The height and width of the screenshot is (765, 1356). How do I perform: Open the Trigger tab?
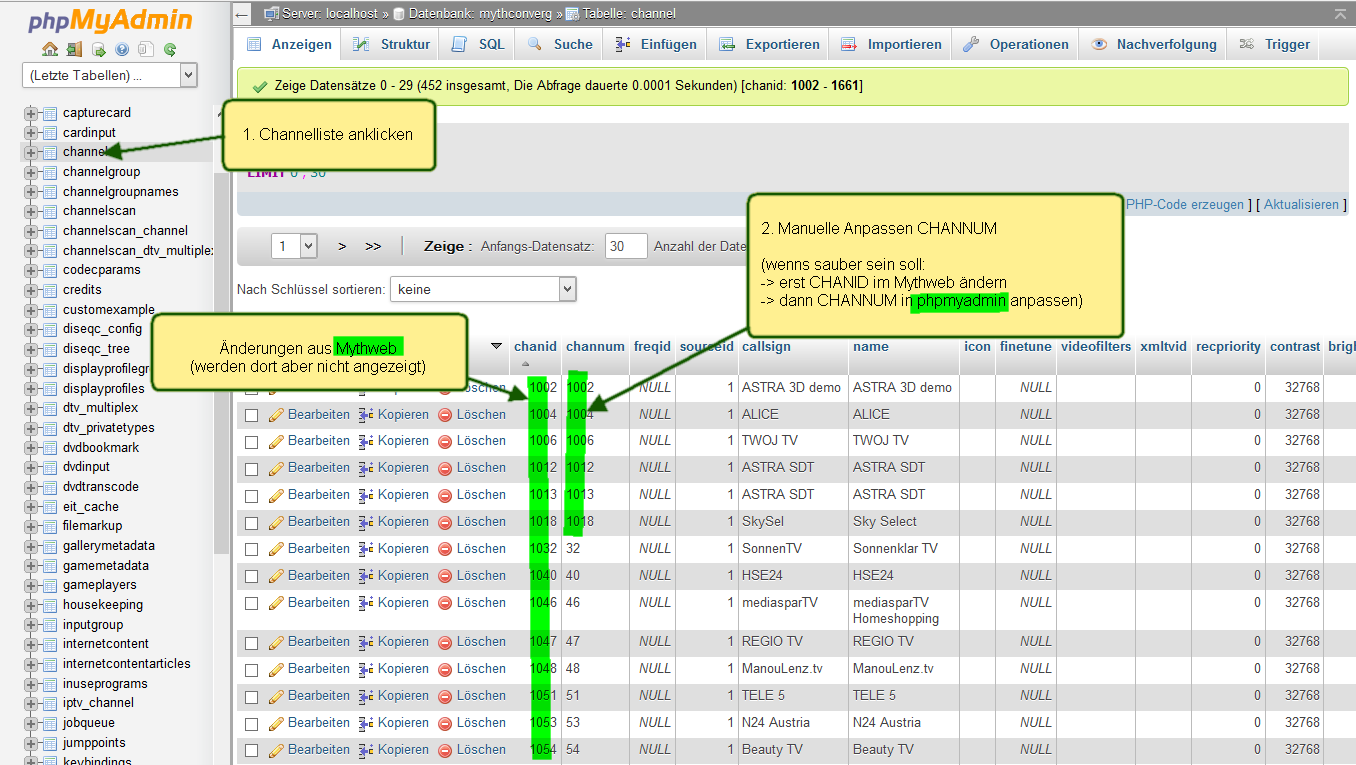(1274, 44)
